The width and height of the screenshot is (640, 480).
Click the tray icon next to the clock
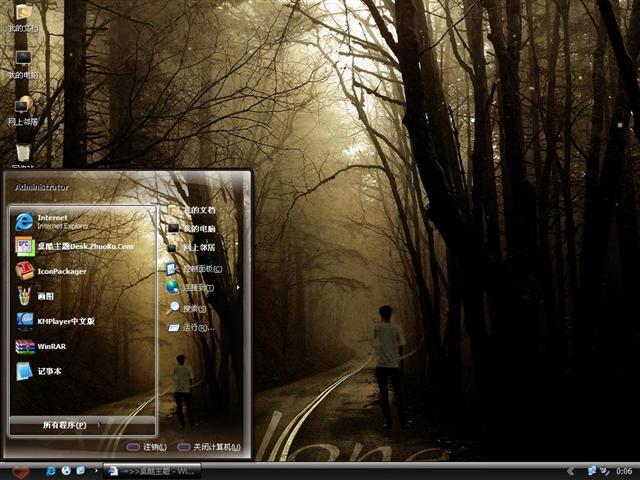click(x=605, y=471)
